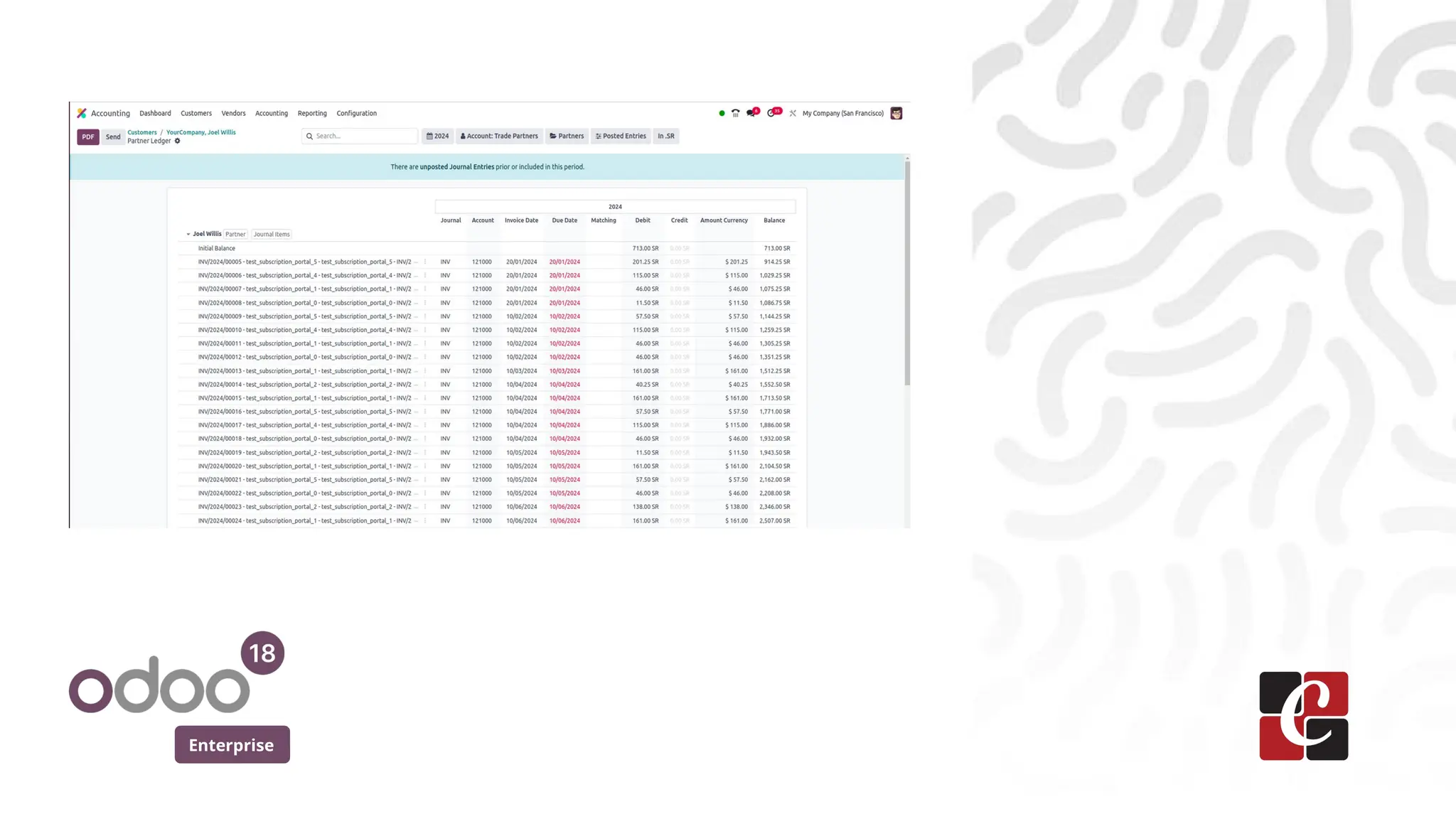The height and width of the screenshot is (819, 1456).
Task: Open the Partners filter dropdown
Action: pos(567,136)
